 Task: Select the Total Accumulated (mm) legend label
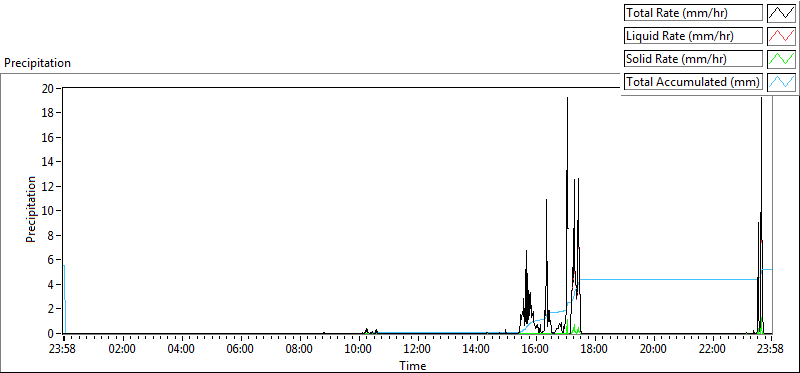693,82
